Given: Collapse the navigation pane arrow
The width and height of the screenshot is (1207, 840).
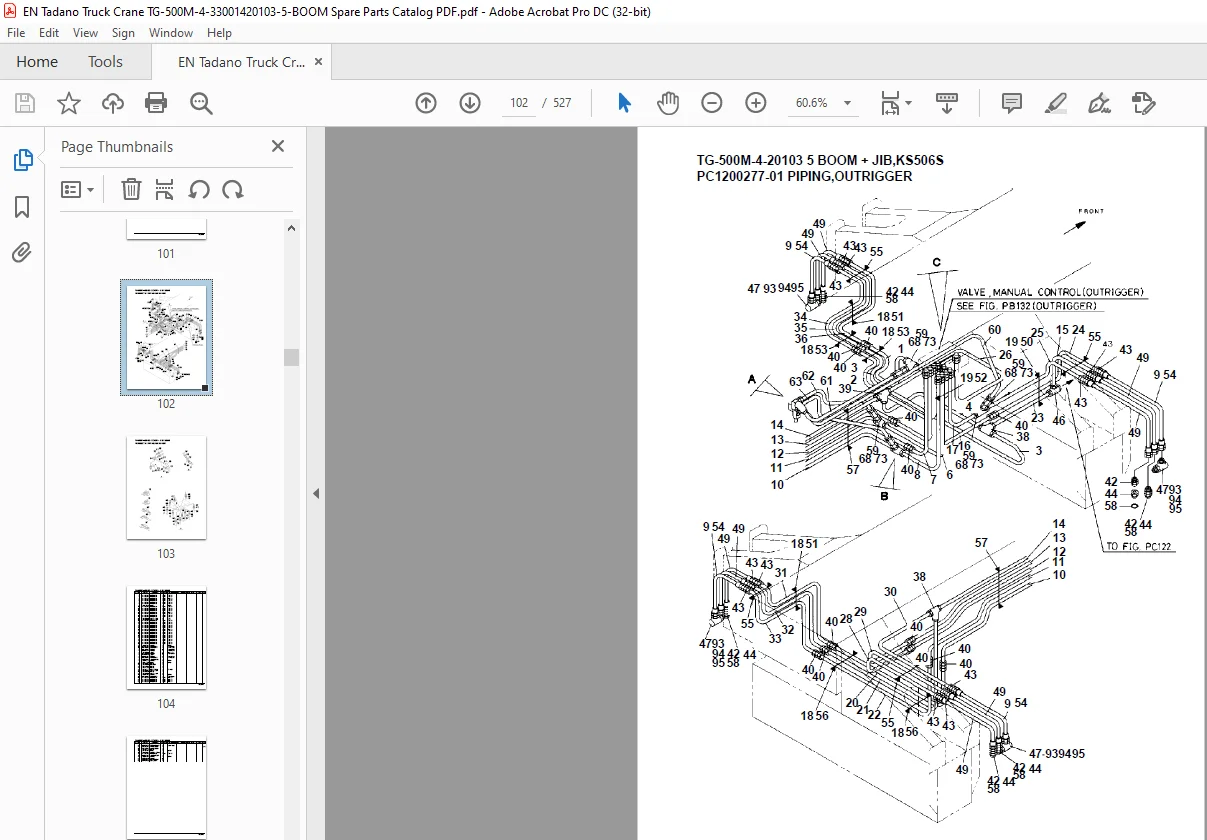Looking at the screenshot, I should click(316, 493).
